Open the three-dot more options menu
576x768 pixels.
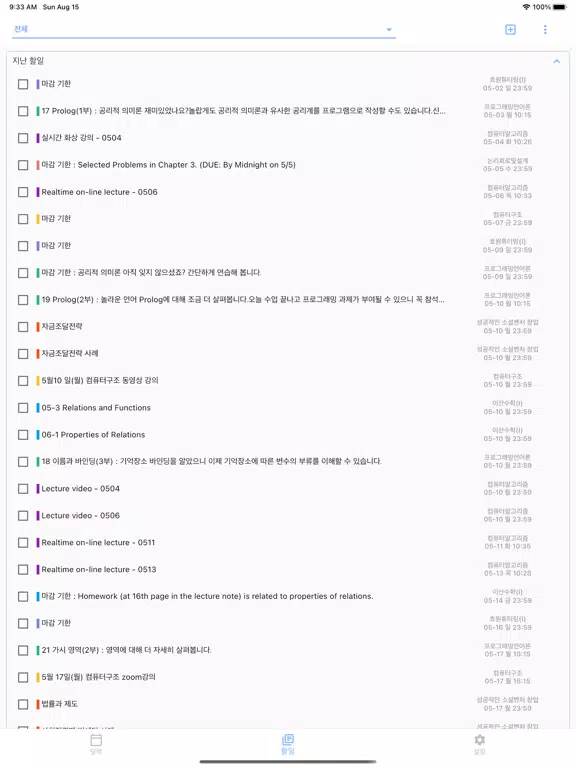[545, 29]
